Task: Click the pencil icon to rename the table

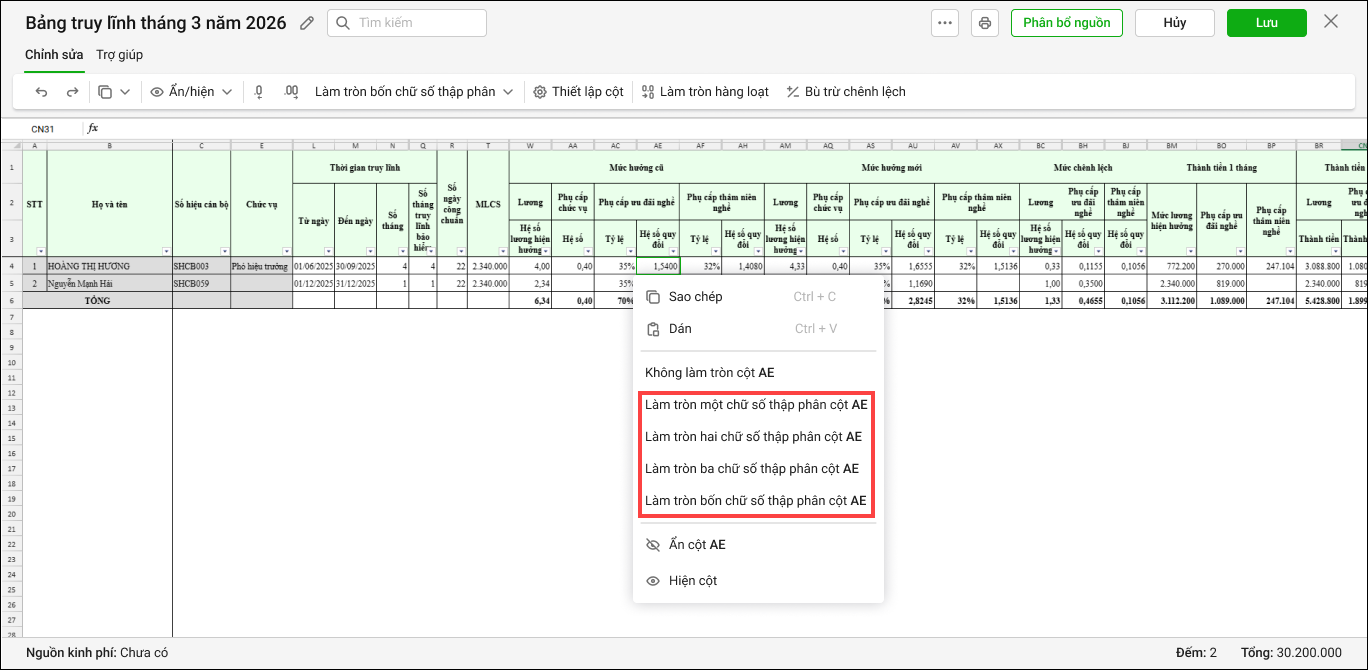Action: [307, 23]
